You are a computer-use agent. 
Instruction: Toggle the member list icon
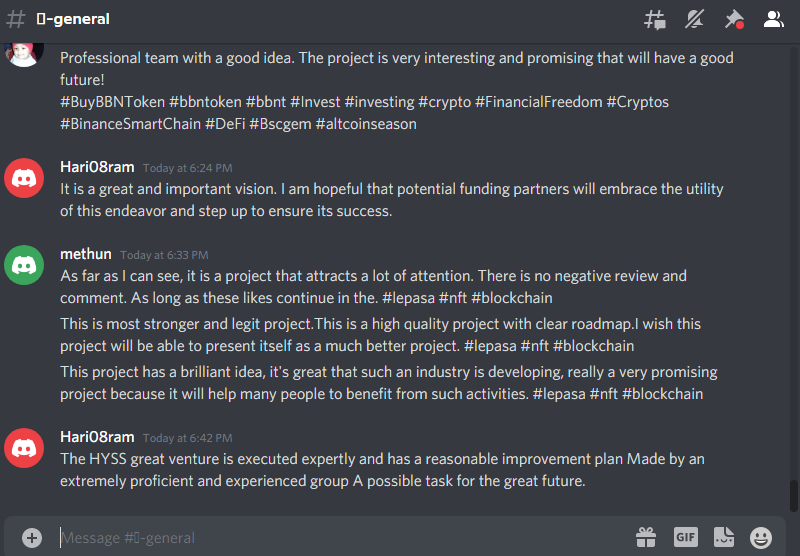(773, 19)
